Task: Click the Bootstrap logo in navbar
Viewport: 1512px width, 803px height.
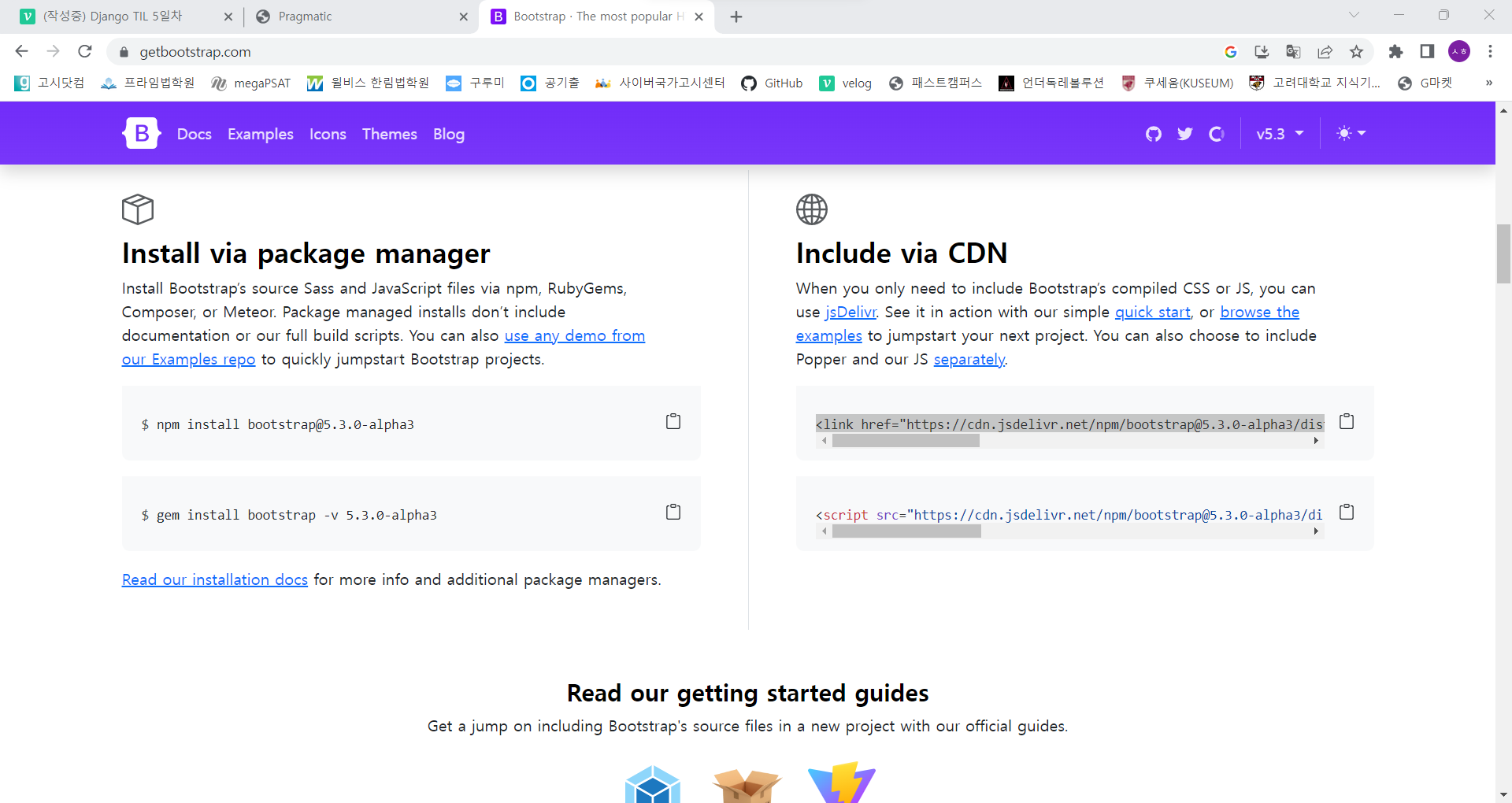Action: point(142,134)
